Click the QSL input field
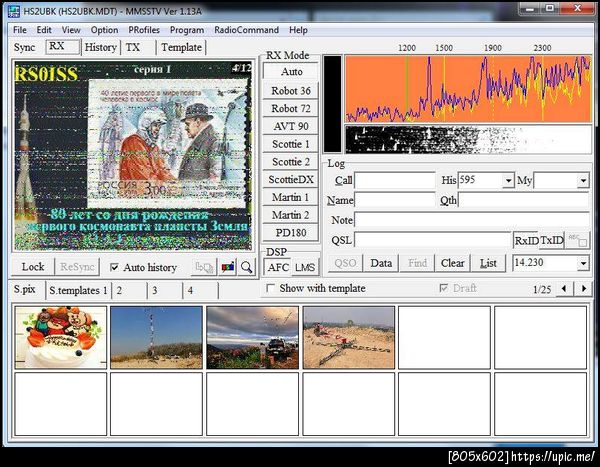Image resolution: width=600 pixels, height=467 pixels. click(x=433, y=240)
